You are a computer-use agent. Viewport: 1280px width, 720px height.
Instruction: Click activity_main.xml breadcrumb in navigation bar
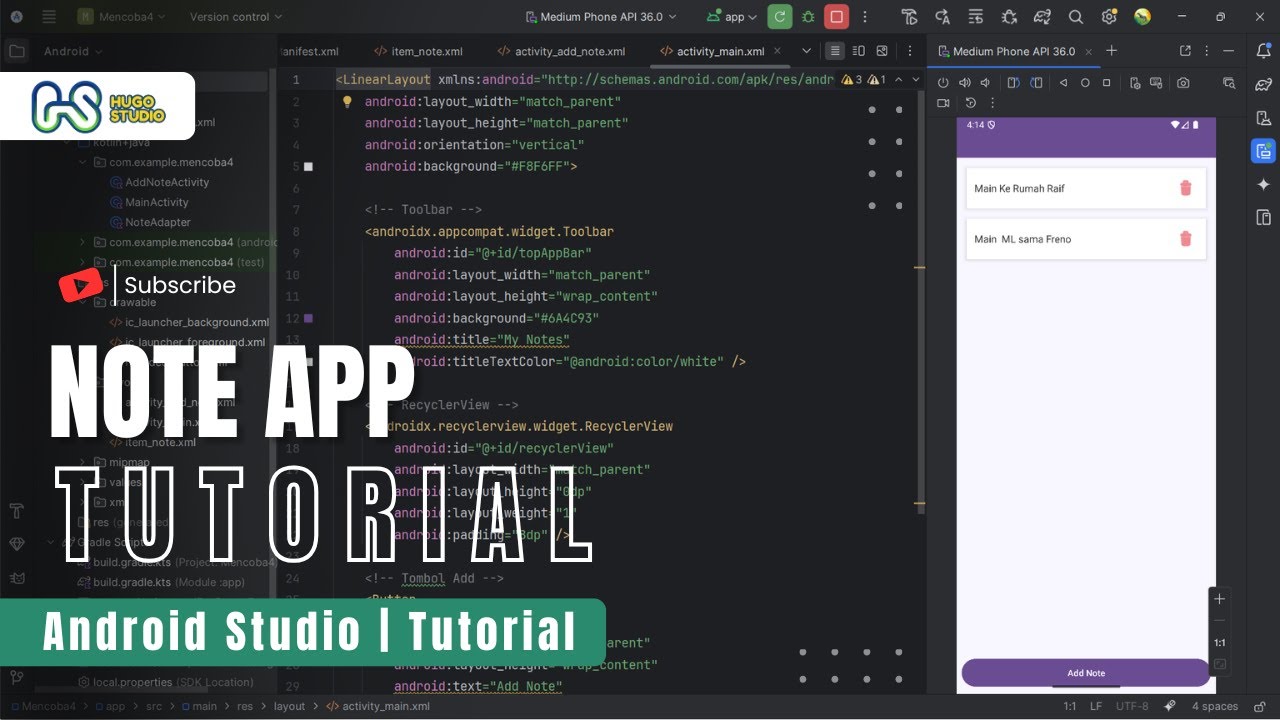378,706
